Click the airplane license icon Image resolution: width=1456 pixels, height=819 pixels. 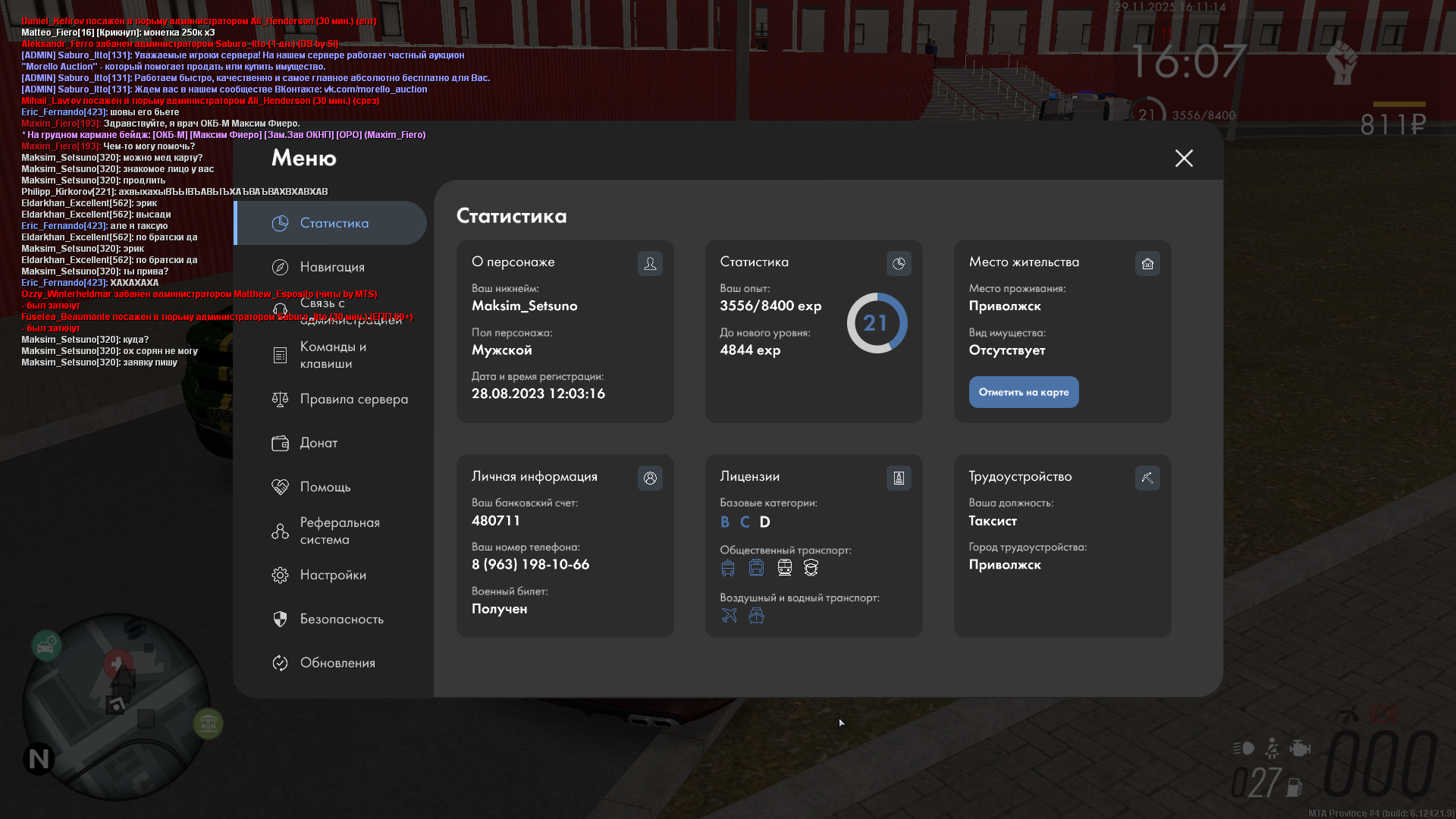(729, 616)
